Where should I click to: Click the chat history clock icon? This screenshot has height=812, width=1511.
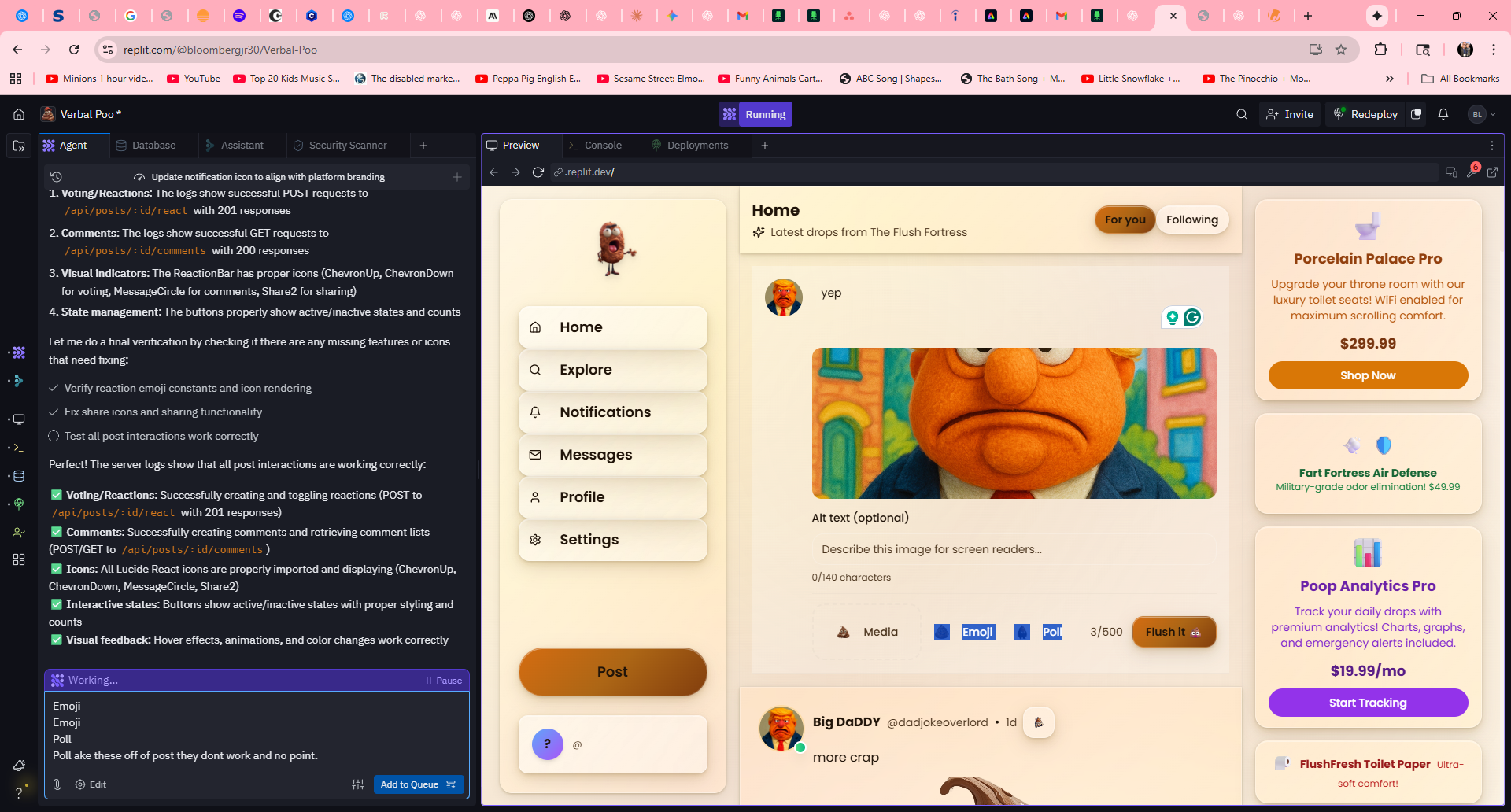click(56, 177)
